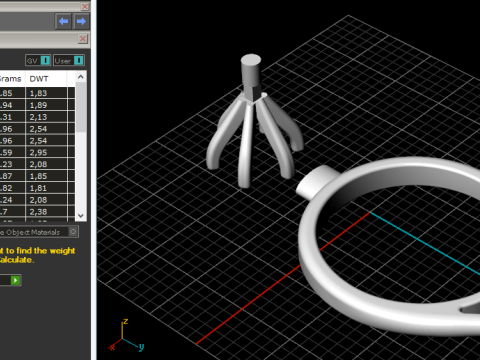
Task: Click the Grams column header
Action: (12, 79)
